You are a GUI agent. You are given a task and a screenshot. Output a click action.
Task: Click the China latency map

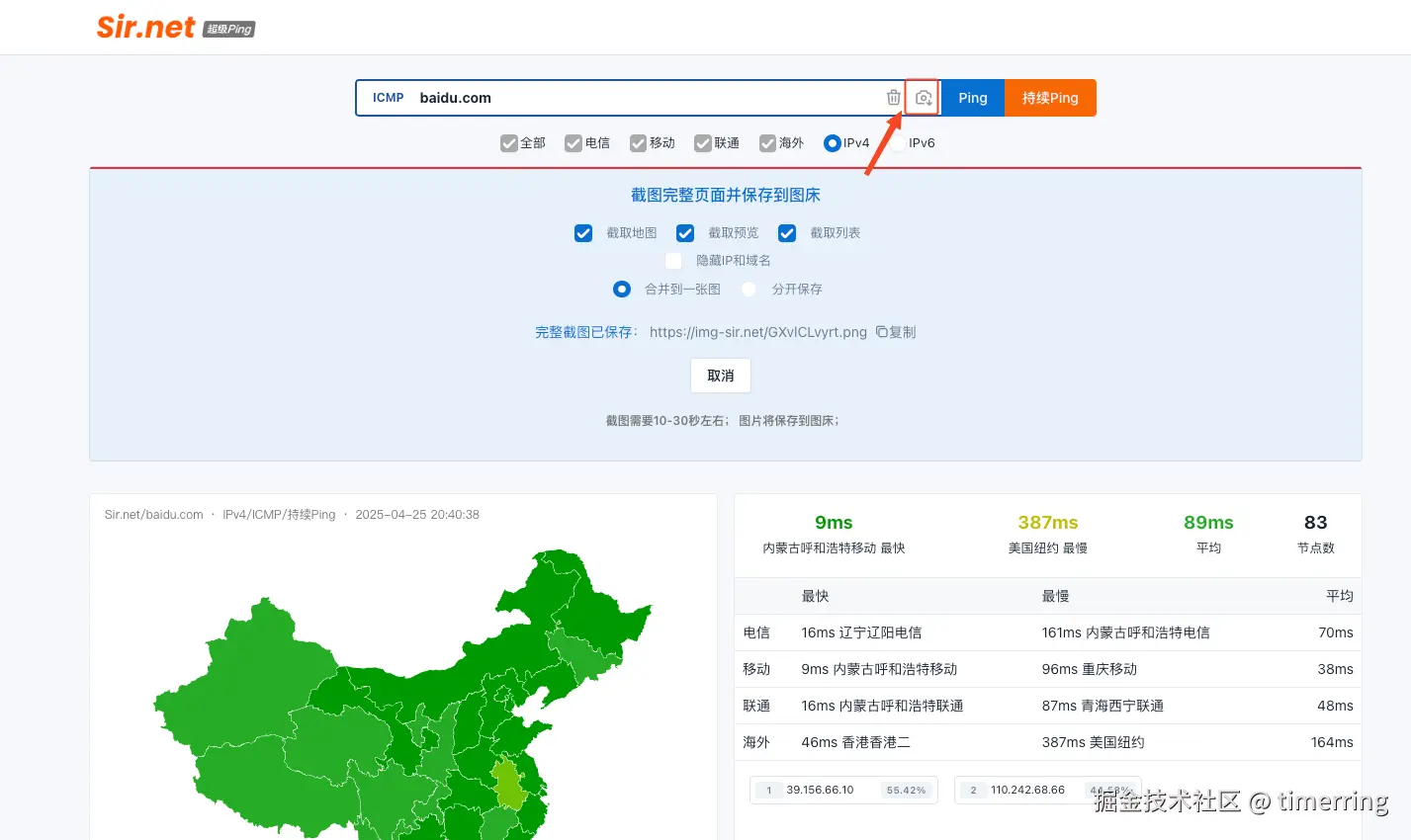[402, 695]
